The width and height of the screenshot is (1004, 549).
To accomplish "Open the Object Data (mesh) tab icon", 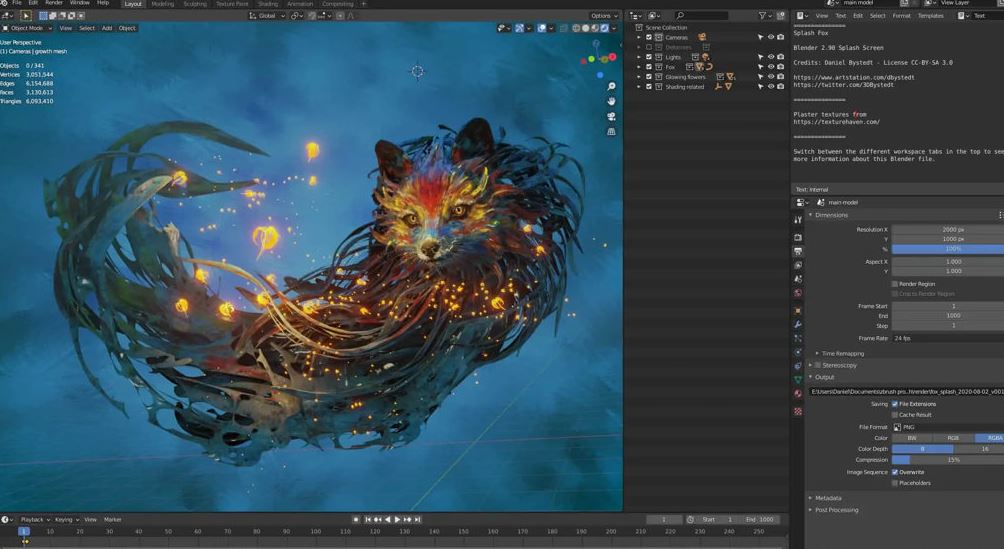I will [798, 380].
